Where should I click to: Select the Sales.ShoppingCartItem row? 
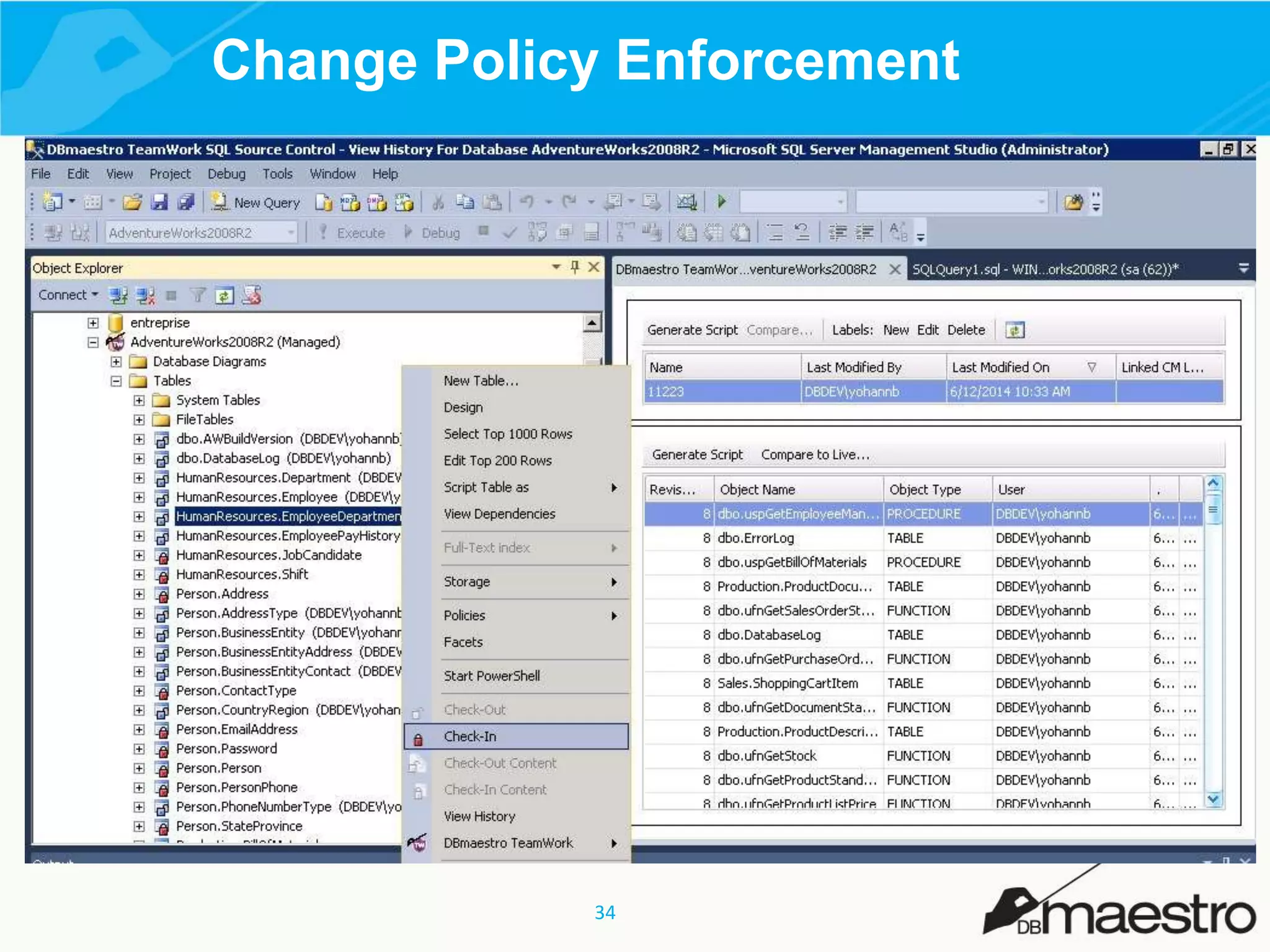tap(923, 683)
